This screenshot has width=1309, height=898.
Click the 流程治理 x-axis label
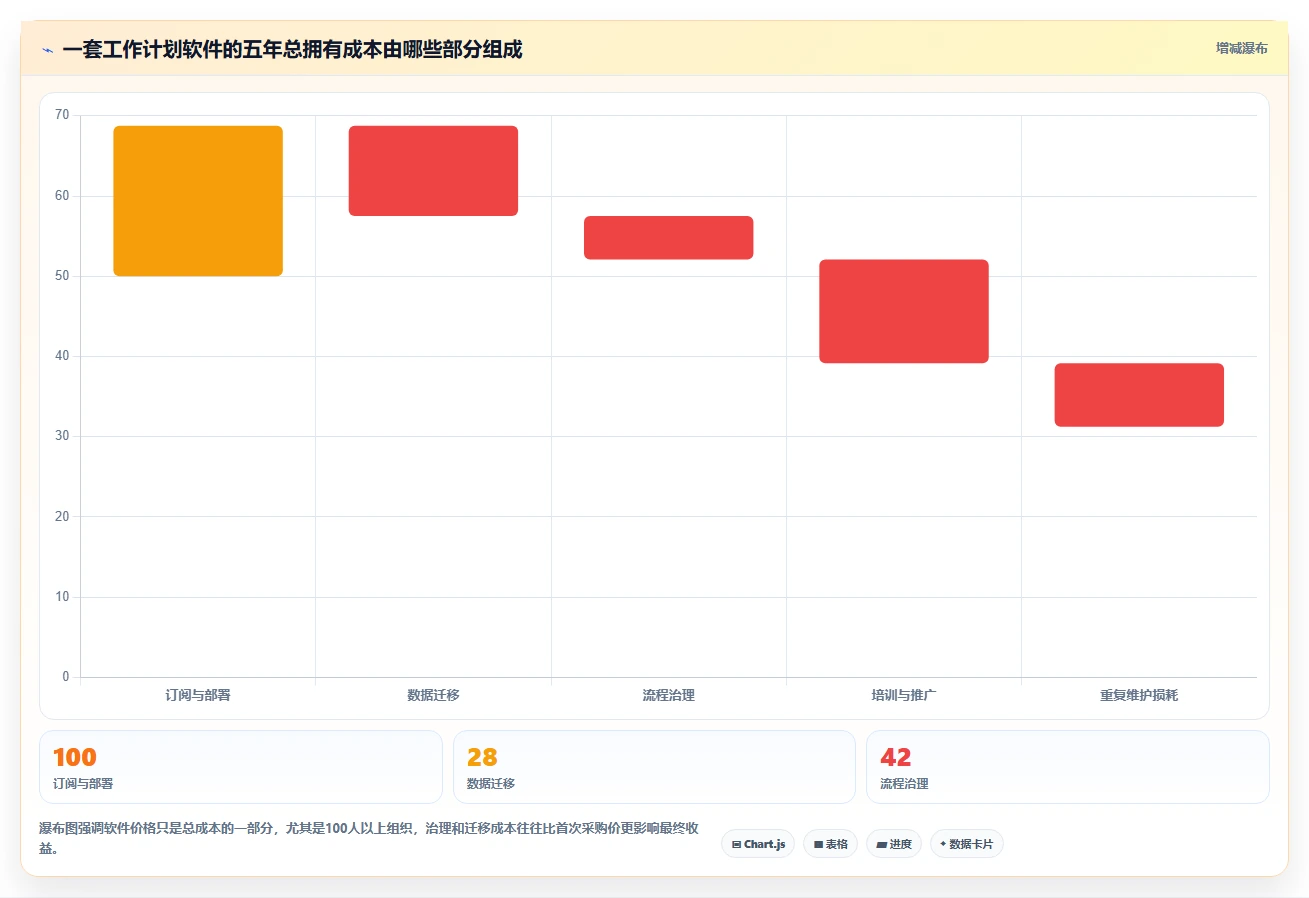point(668,695)
